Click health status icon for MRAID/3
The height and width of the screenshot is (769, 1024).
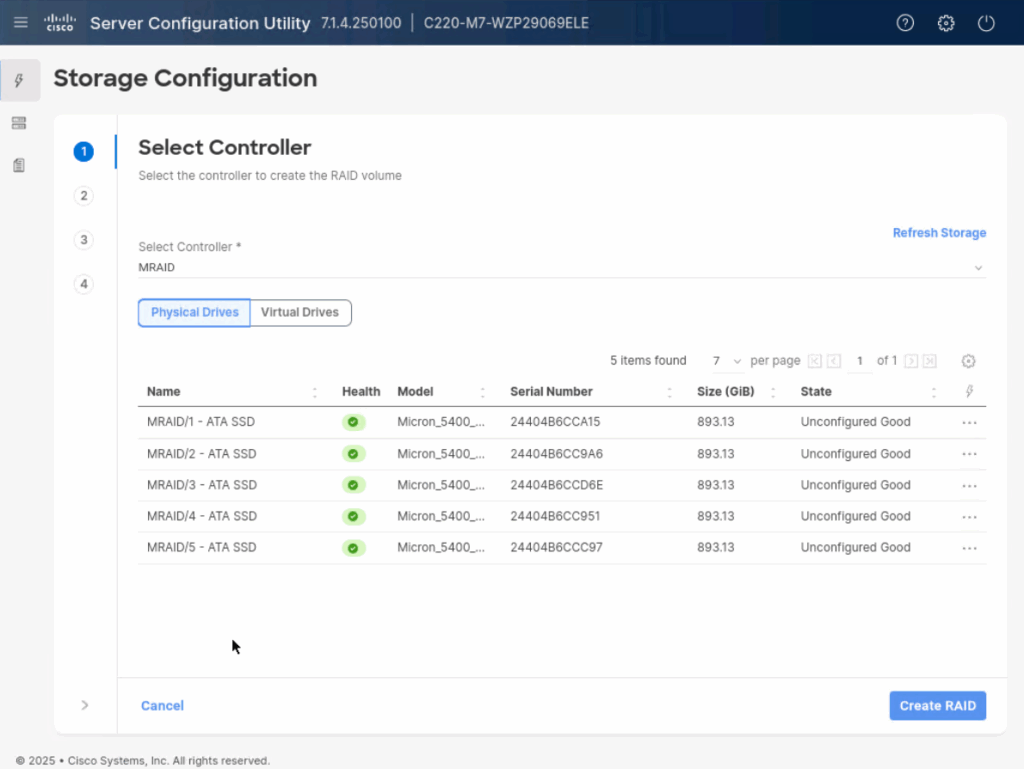pos(353,485)
